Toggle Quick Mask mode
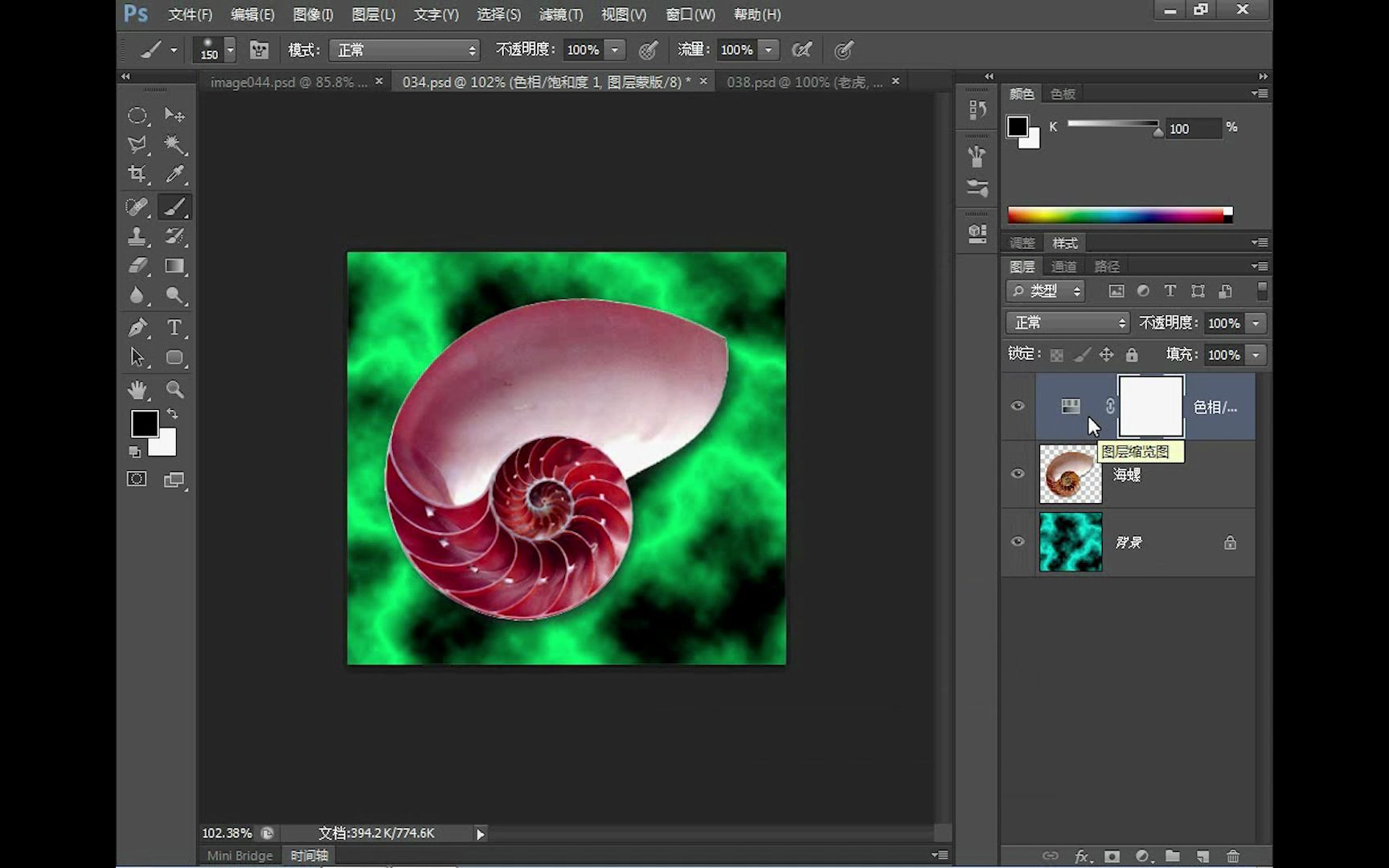 click(137, 480)
